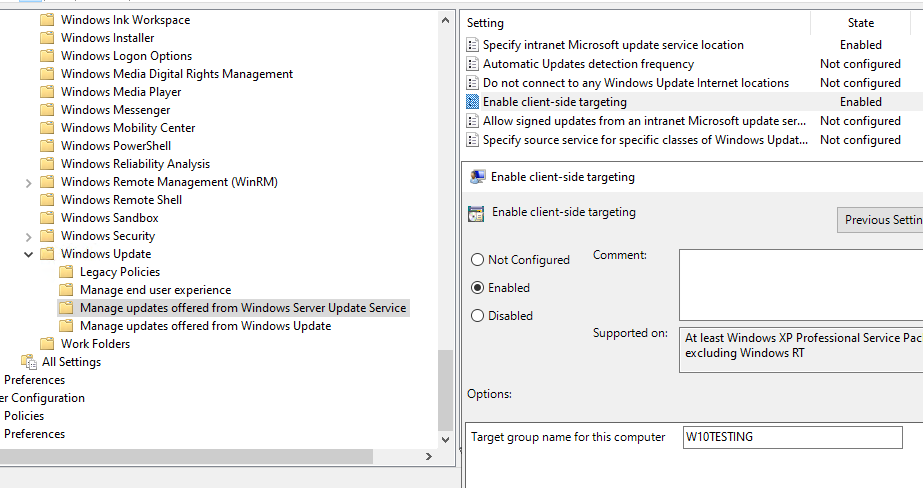
Task: Click the Target group name input field
Action: click(x=792, y=437)
